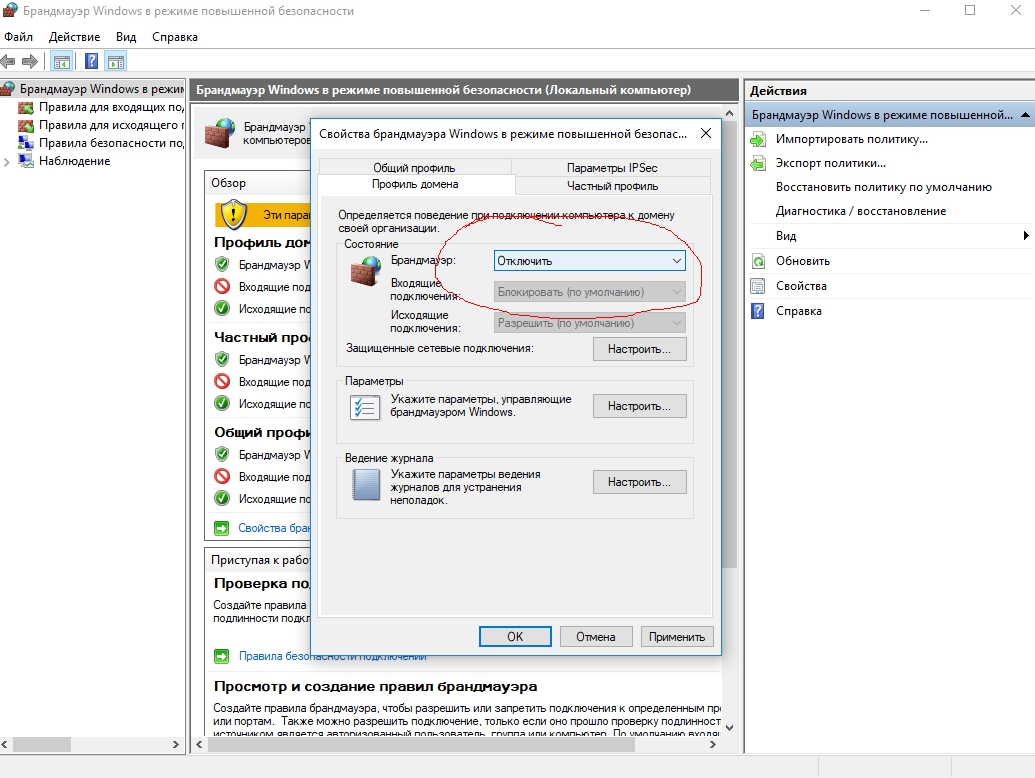Confirm the dialog with OK
The height and width of the screenshot is (778, 1035).
515,637
